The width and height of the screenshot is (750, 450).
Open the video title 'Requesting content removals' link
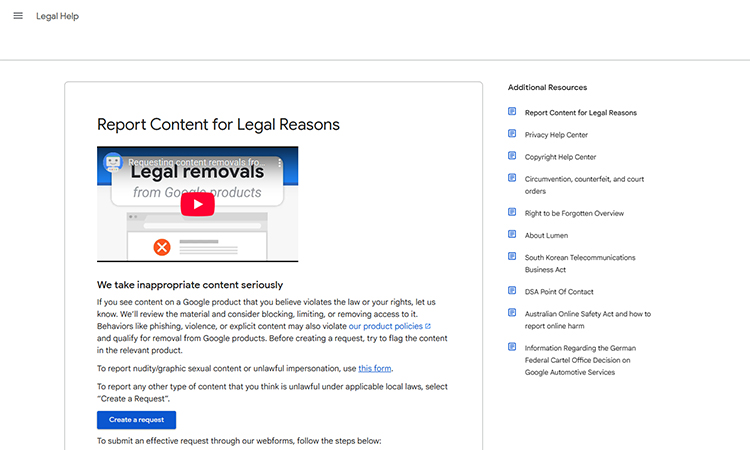pos(196,163)
